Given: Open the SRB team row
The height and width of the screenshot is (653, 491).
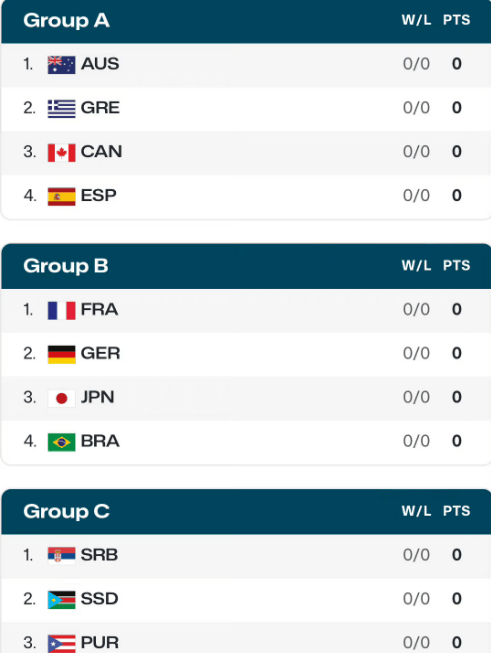Looking at the screenshot, I should [246, 556].
